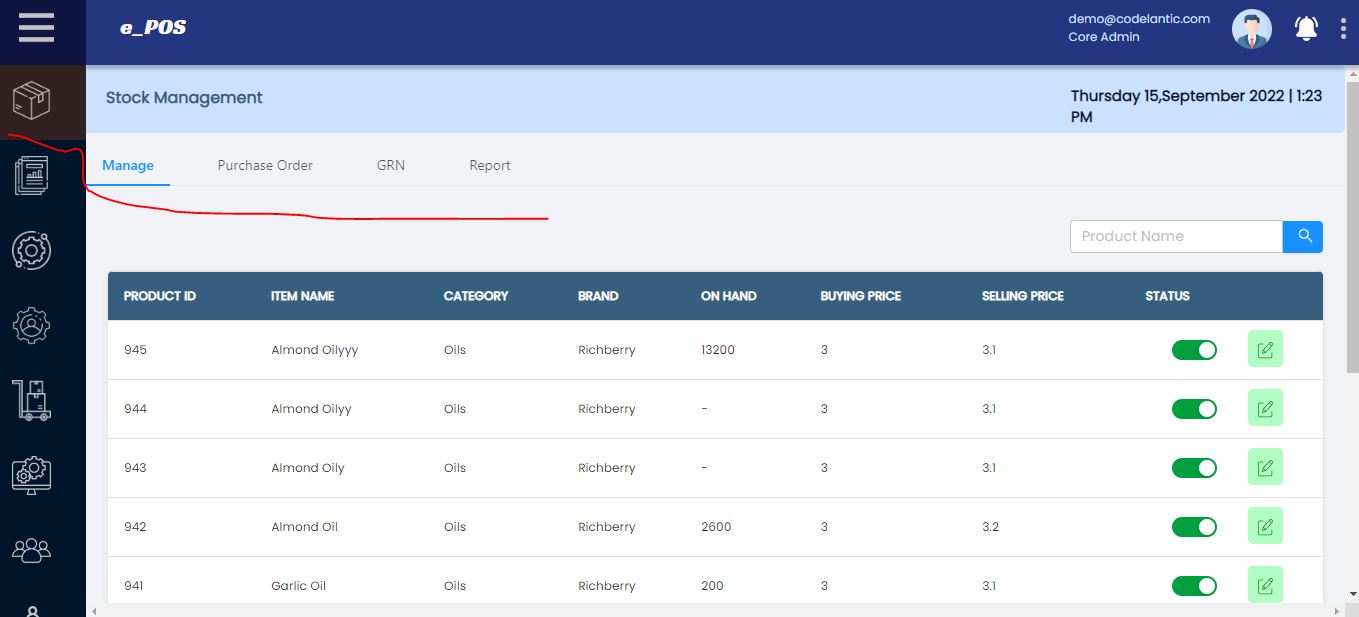Open reports document icon in sidebar

(x=32, y=175)
